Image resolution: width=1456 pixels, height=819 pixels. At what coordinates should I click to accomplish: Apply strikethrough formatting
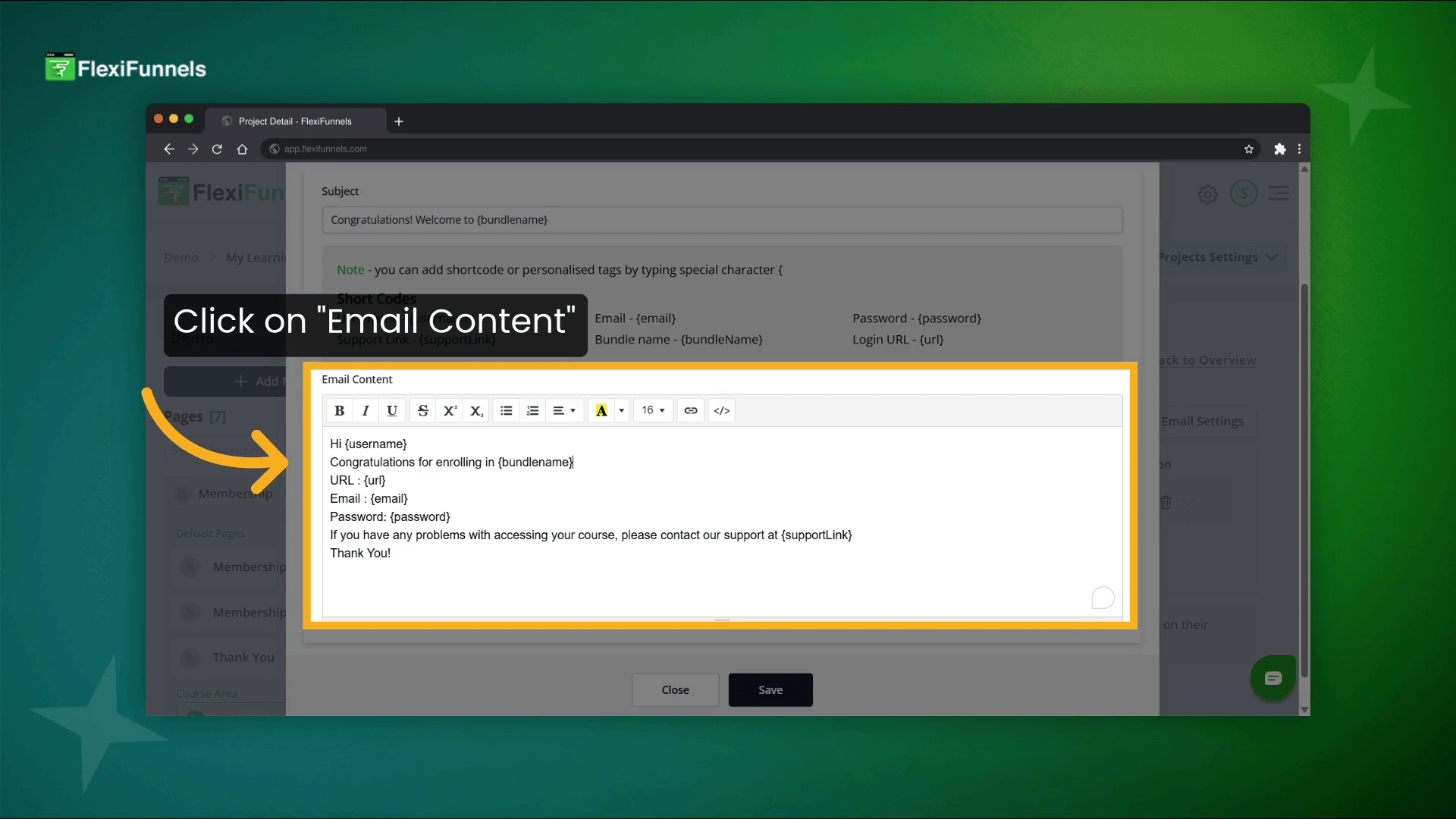click(x=423, y=410)
